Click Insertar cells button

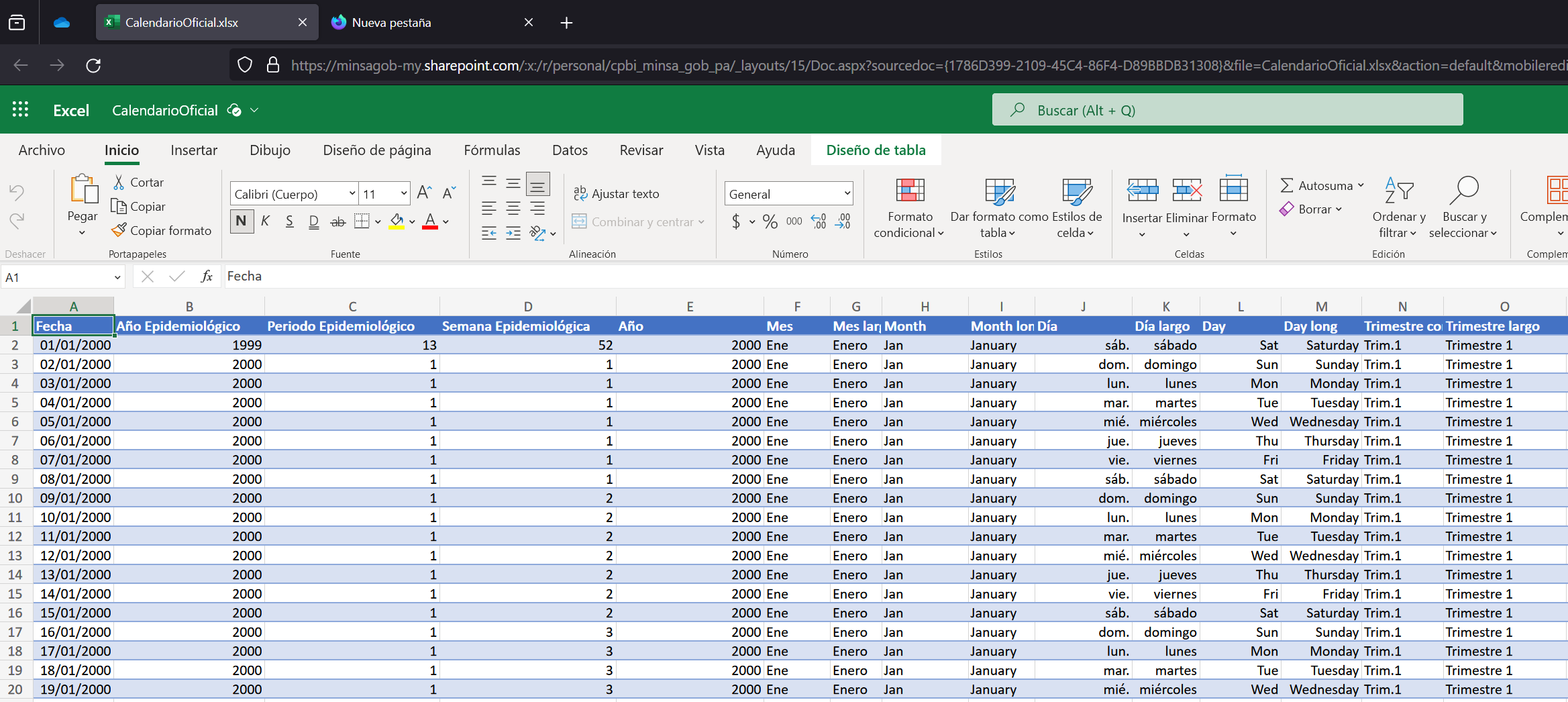[1142, 207]
